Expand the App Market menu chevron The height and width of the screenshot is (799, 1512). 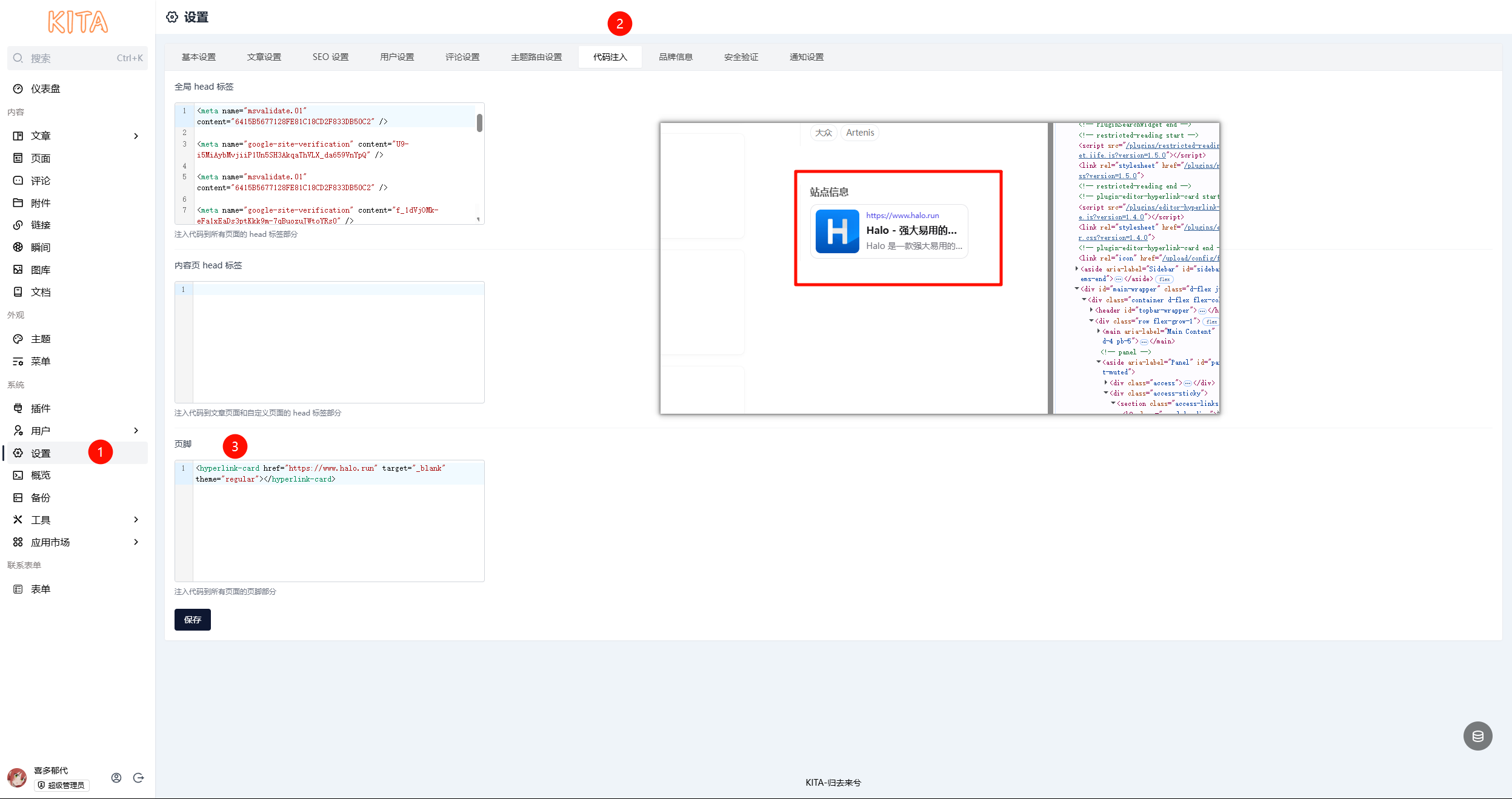point(136,542)
